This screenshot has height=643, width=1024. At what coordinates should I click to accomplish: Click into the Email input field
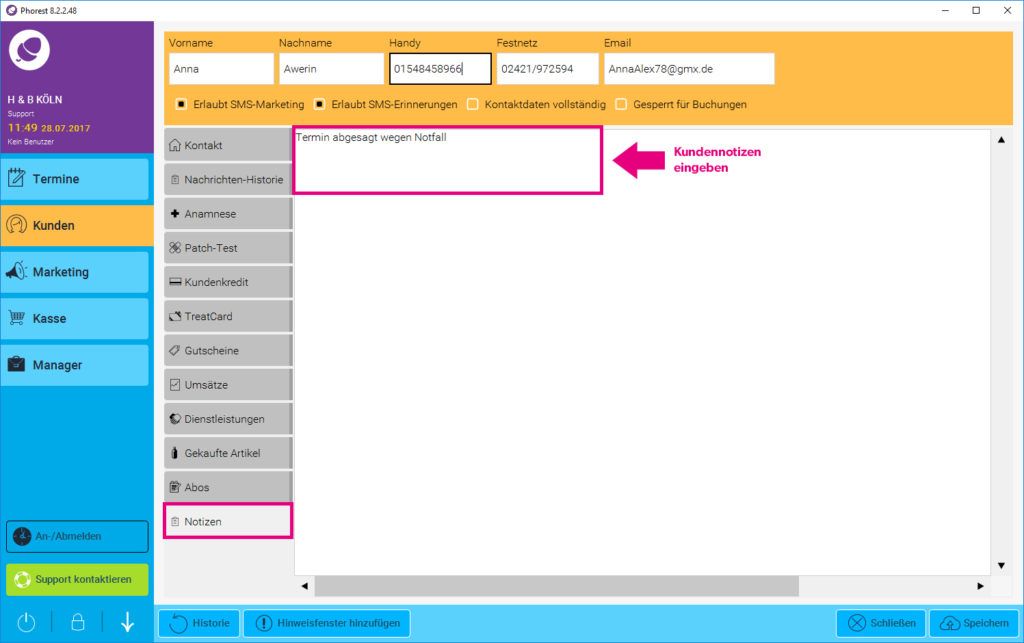click(688, 69)
